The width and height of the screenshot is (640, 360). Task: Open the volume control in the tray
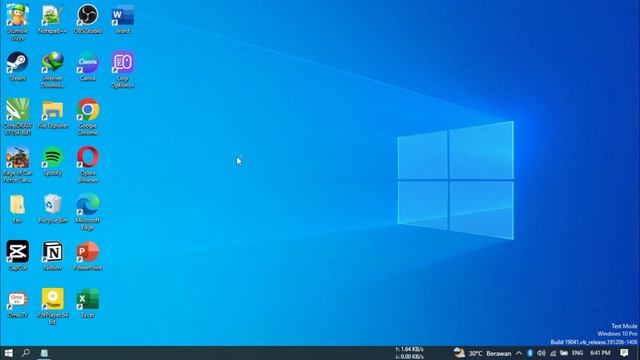541,353
